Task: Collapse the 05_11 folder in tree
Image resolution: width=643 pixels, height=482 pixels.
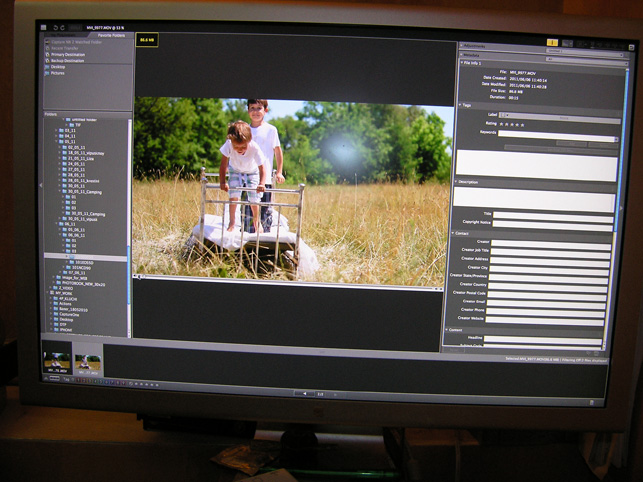Action: click(x=57, y=141)
